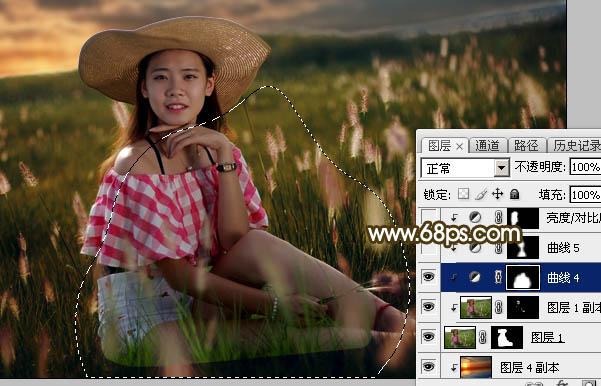Enable lock image pixels brush icon
The width and height of the screenshot is (601, 386).
[x=481, y=194]
